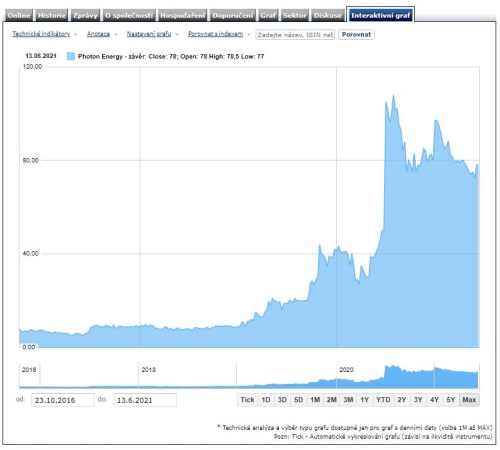Click the 'od' start date field

(63, 400)
